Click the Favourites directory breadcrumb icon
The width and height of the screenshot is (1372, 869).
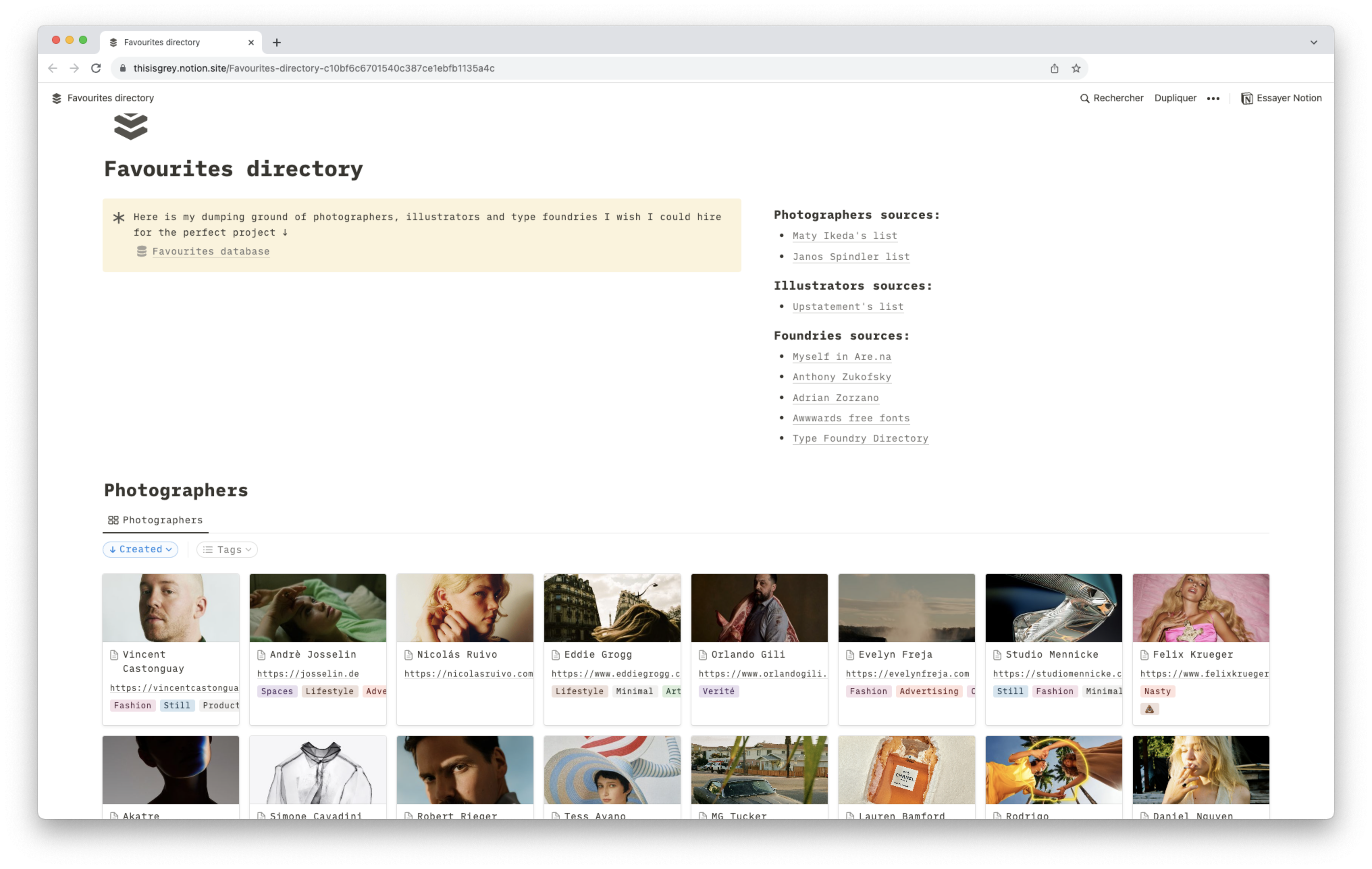click(x=56, y=98)
